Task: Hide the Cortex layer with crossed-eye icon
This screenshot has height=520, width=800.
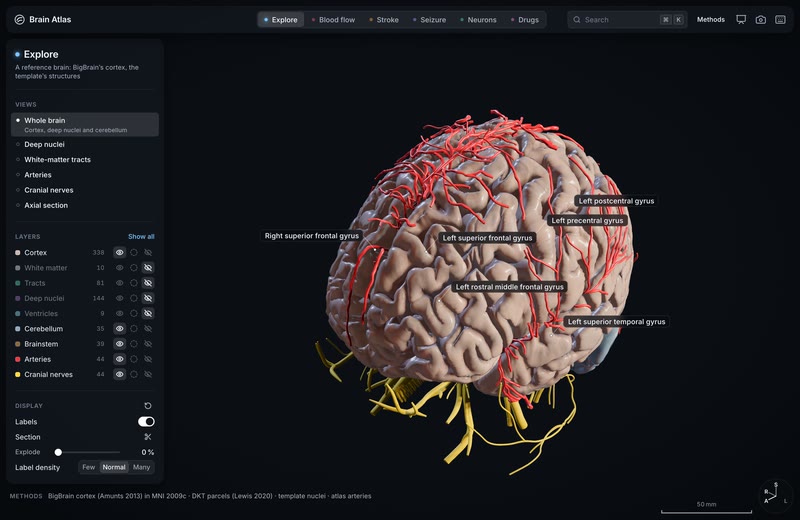Action: [x=148, y=252]
